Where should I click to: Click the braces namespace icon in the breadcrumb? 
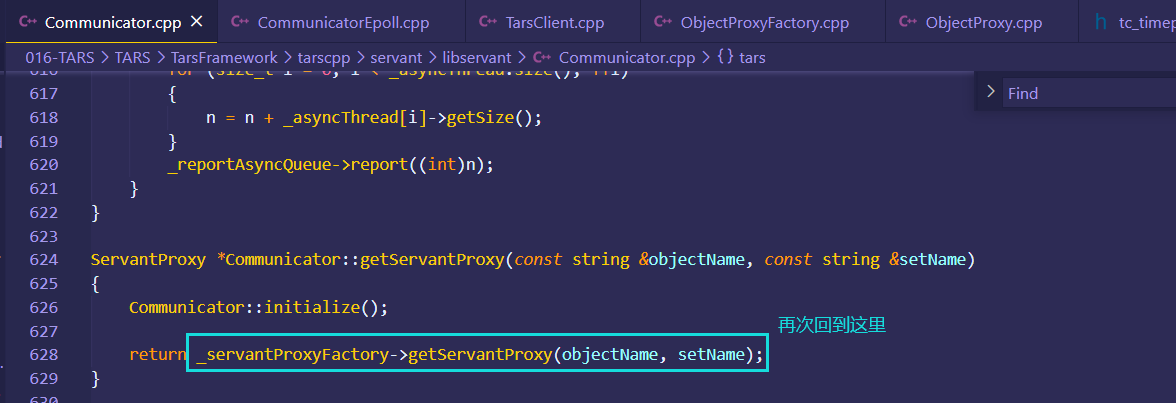[x=725, y=57]
